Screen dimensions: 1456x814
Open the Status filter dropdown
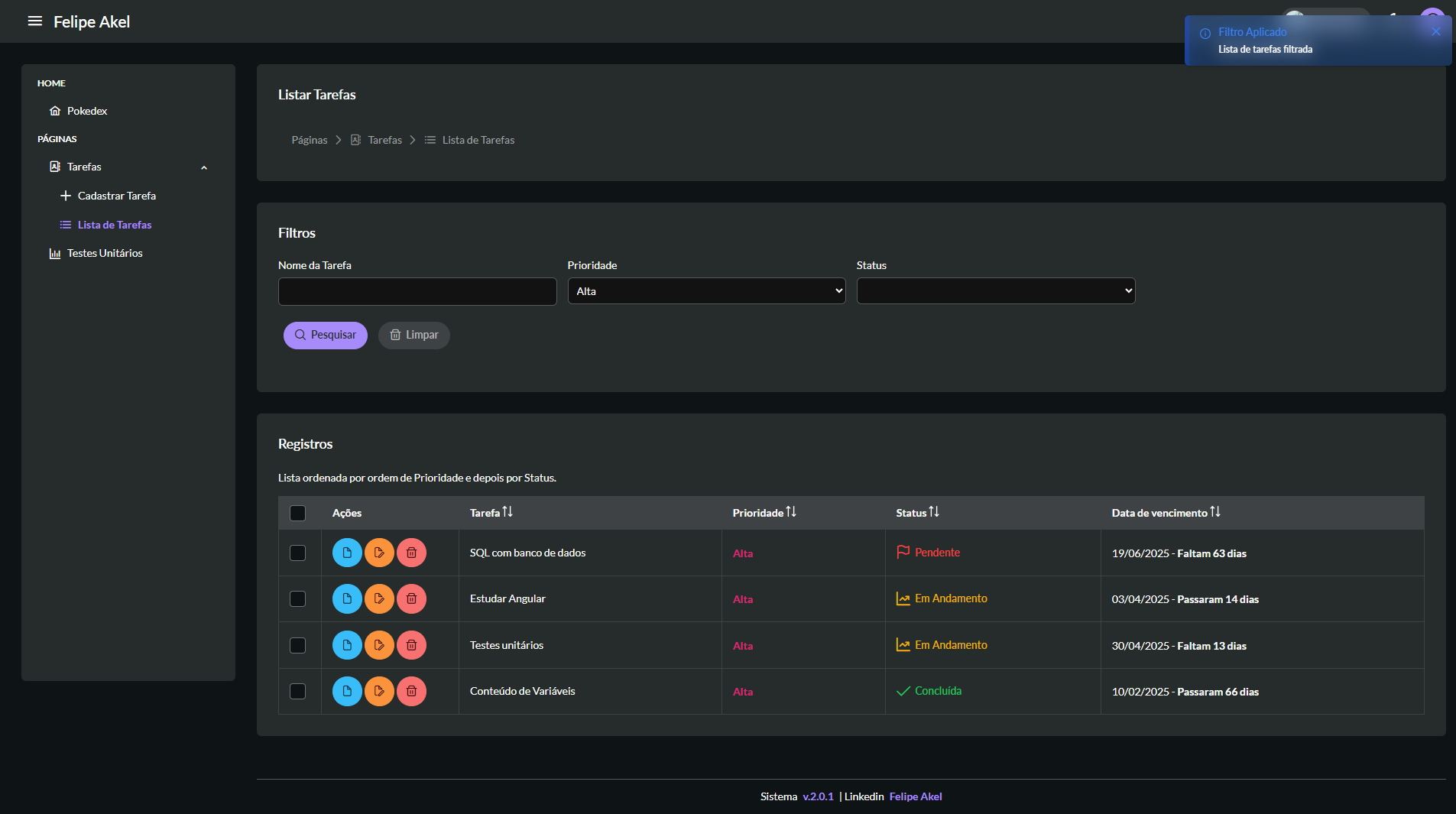click(995, 291)
